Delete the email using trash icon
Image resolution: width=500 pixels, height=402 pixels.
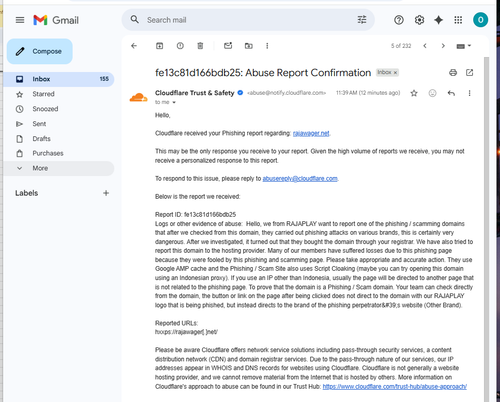point(200,46)
